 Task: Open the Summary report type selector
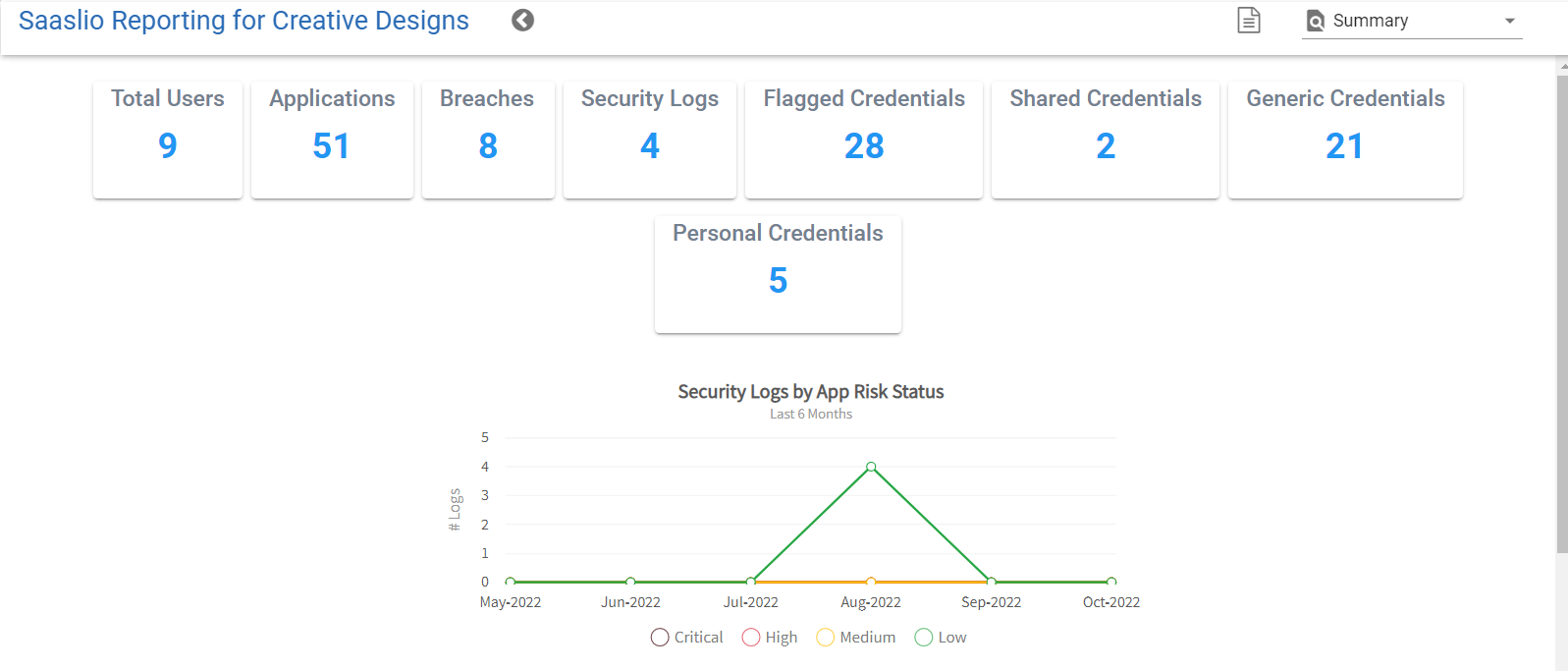1412,21
